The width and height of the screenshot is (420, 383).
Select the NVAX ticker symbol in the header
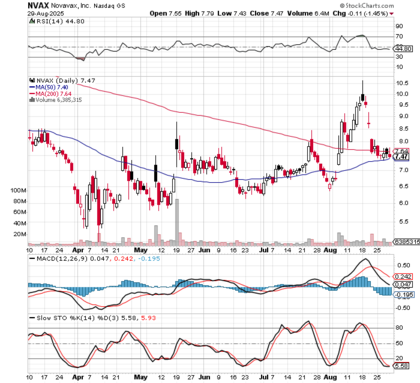pyautogui.click(x=38, y=5)
